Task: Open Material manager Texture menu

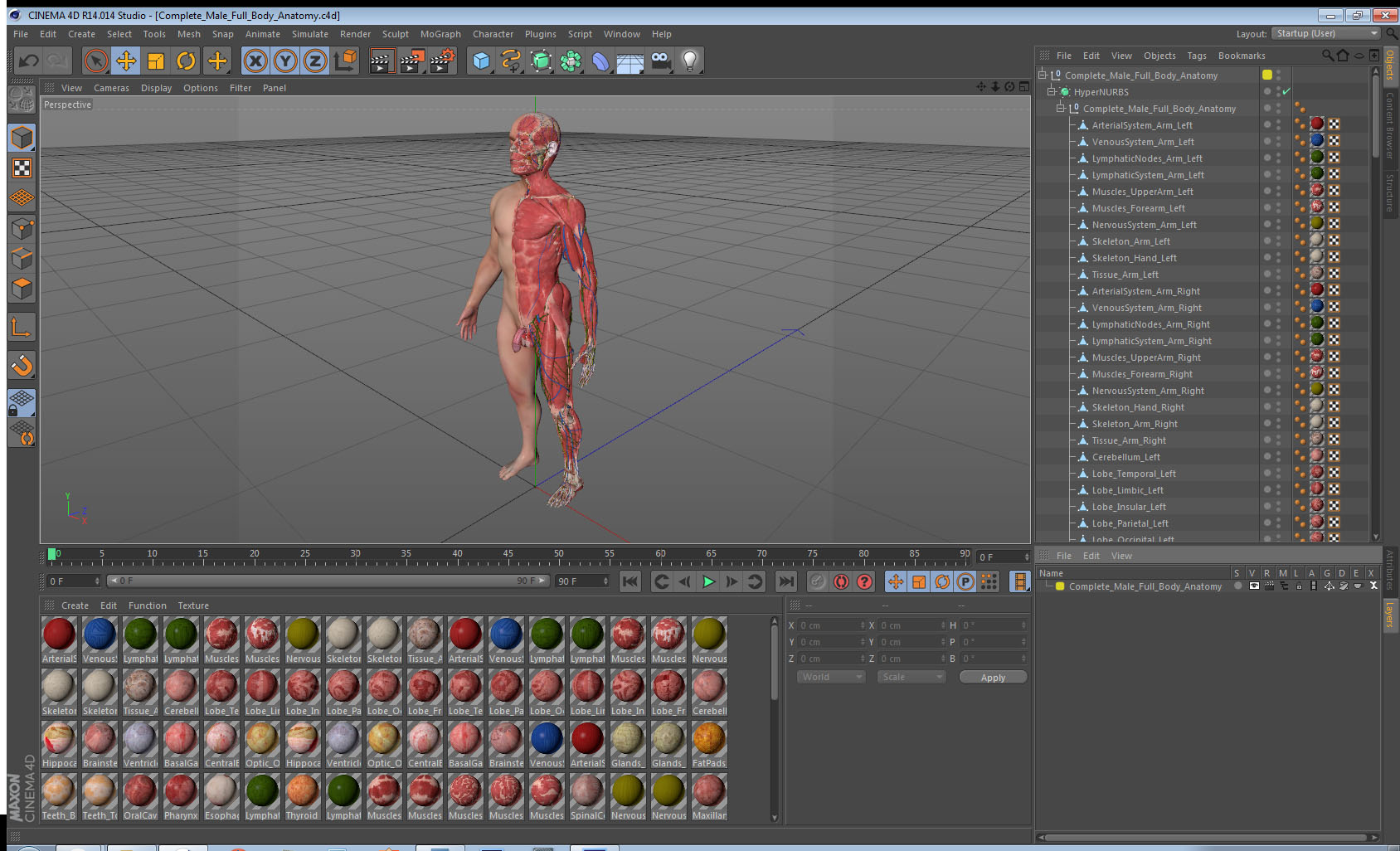Action: click(x=193, y=605)
